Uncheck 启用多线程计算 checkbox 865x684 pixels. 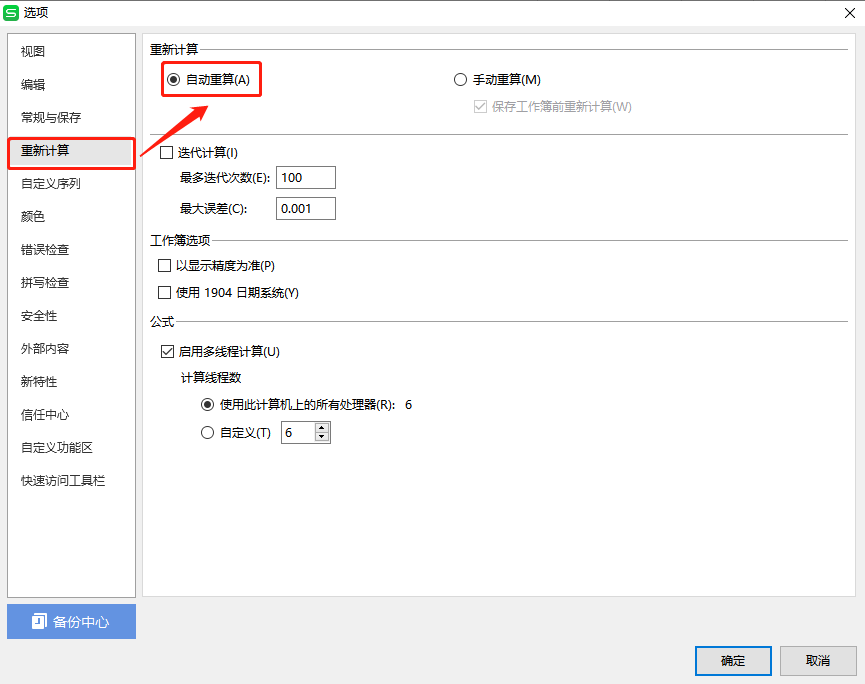click(x=167, y=351)
